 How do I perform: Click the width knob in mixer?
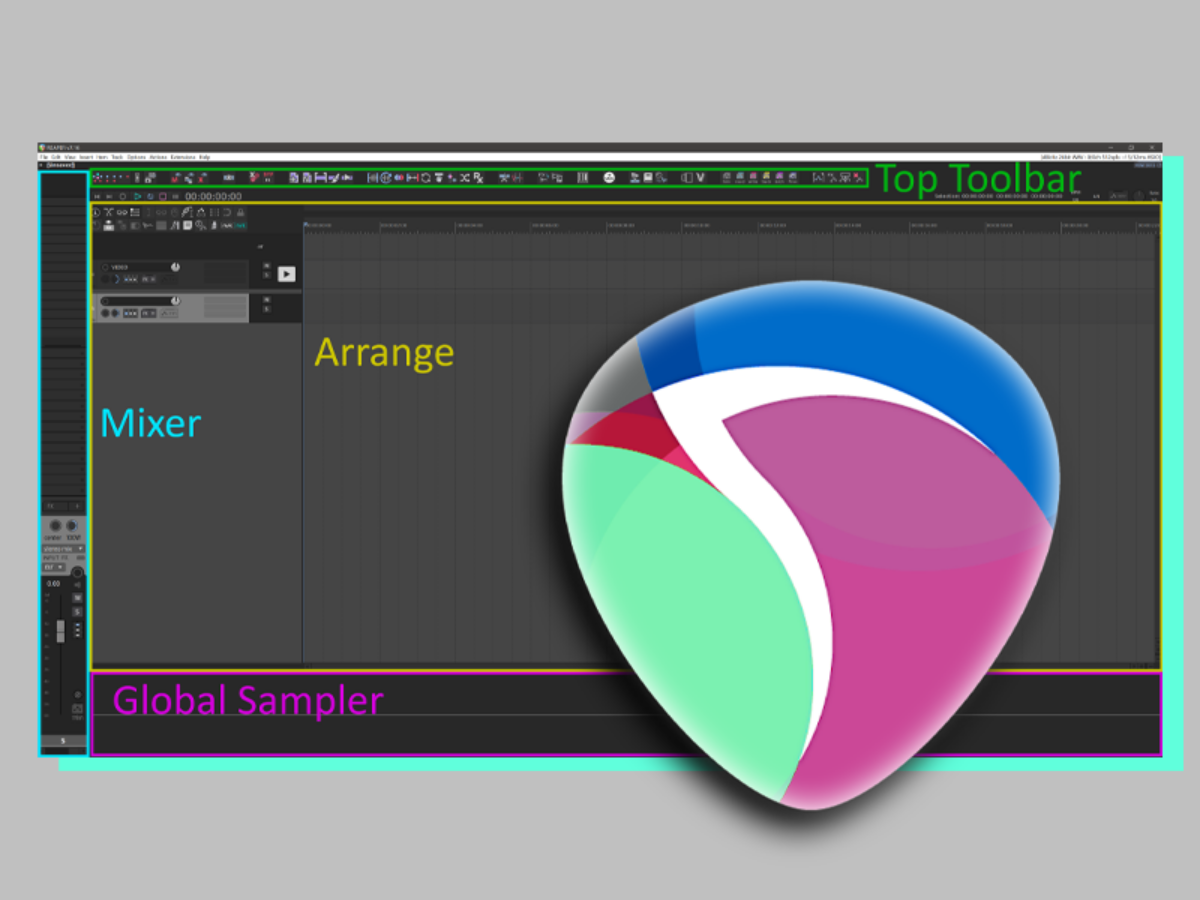(x=72, y=526)
